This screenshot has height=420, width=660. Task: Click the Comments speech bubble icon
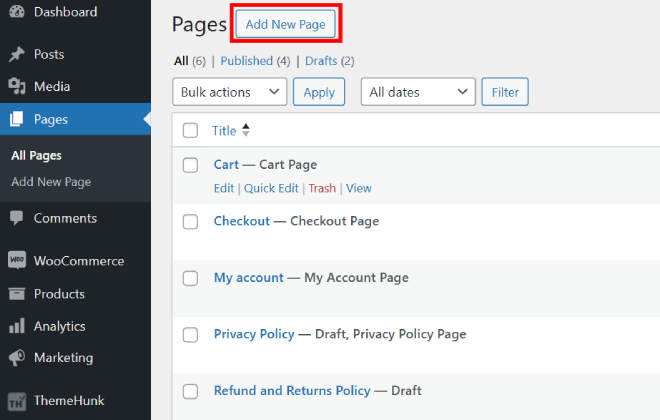coord(16,218)
